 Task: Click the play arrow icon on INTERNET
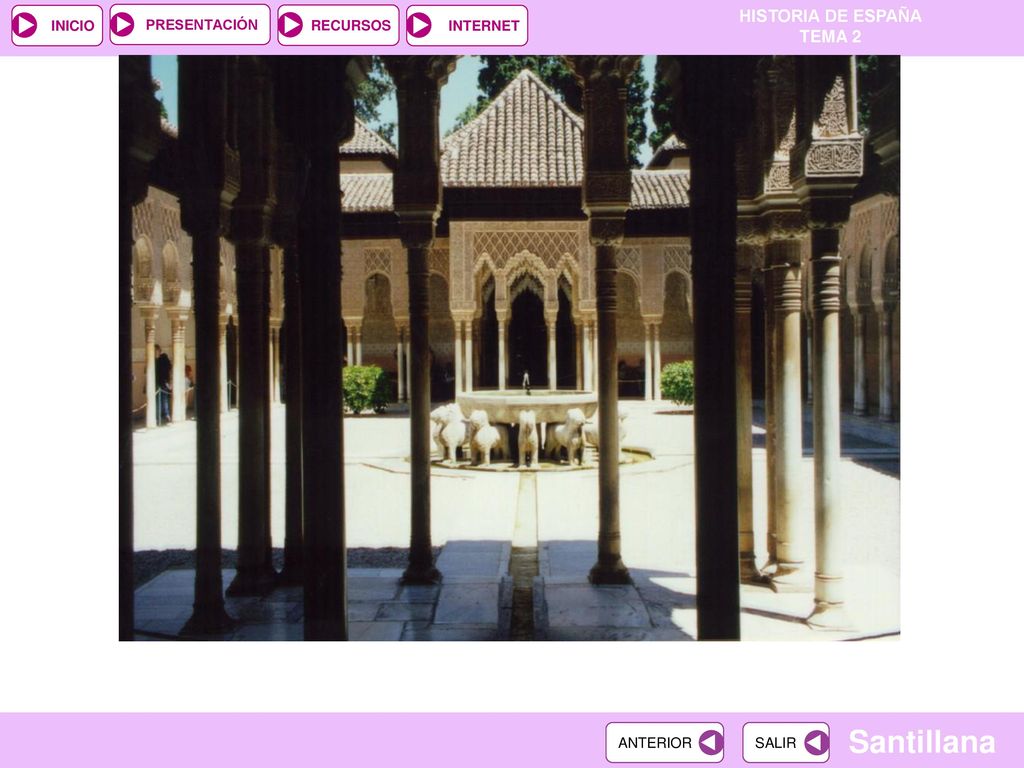419,25
